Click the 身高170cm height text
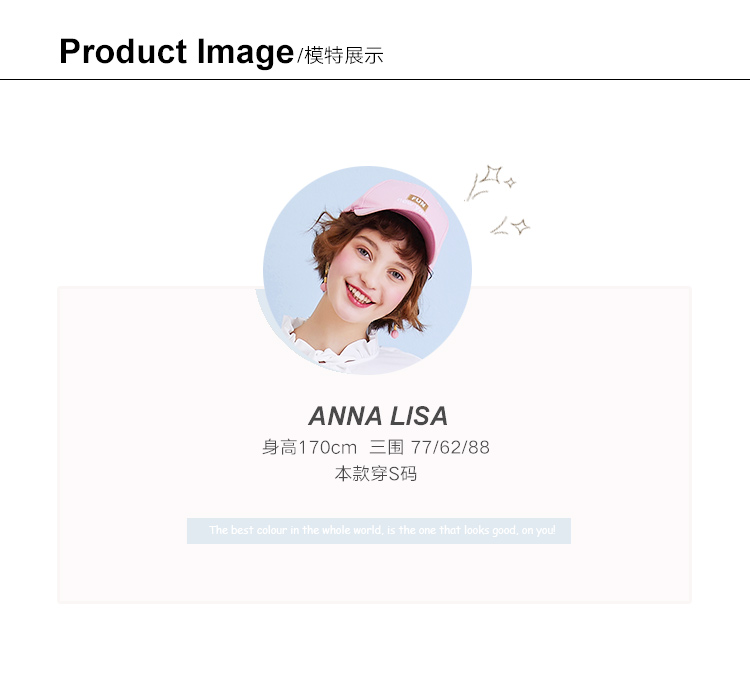This screenshot has height=700, width=750. pos(309,447)
